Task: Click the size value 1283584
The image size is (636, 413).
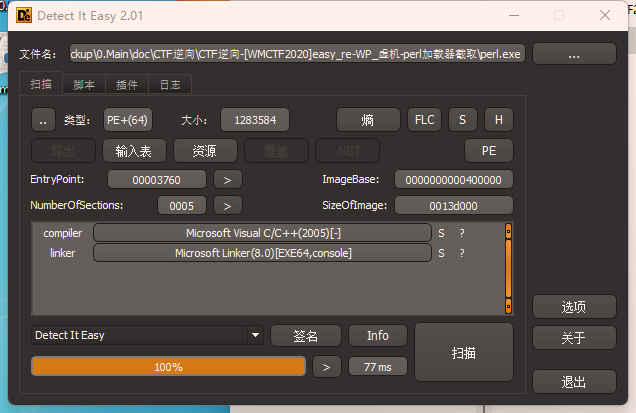Action: 255,120
